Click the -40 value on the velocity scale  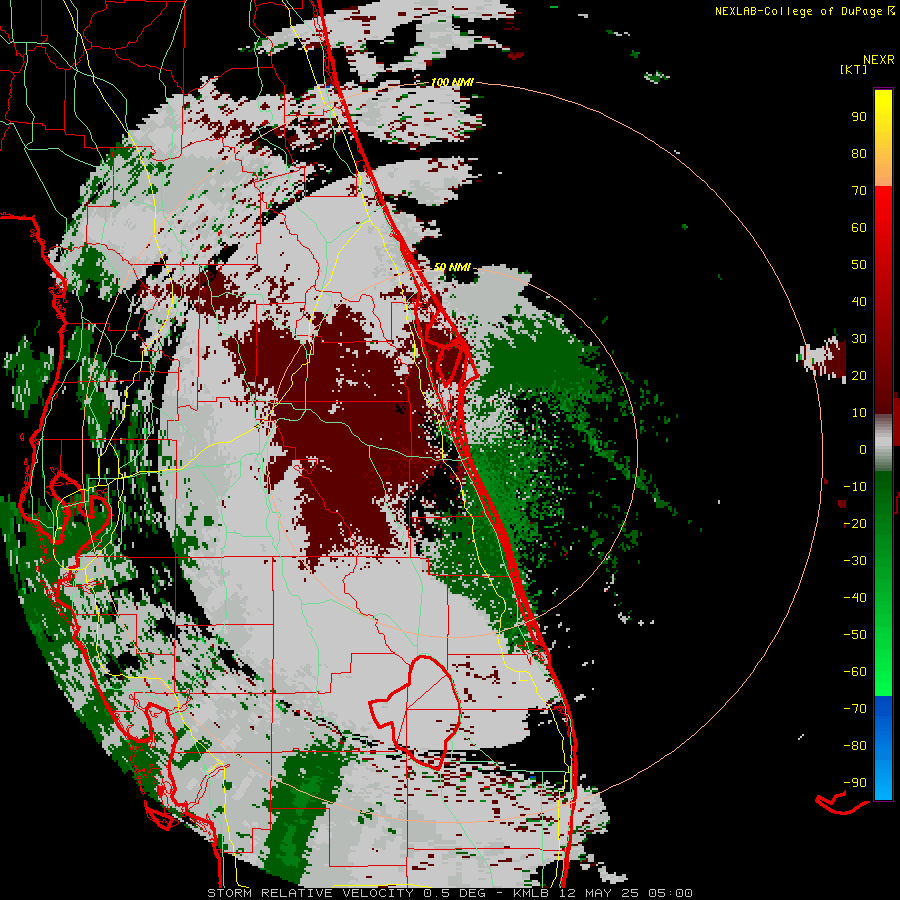click(x=855, y=598)
